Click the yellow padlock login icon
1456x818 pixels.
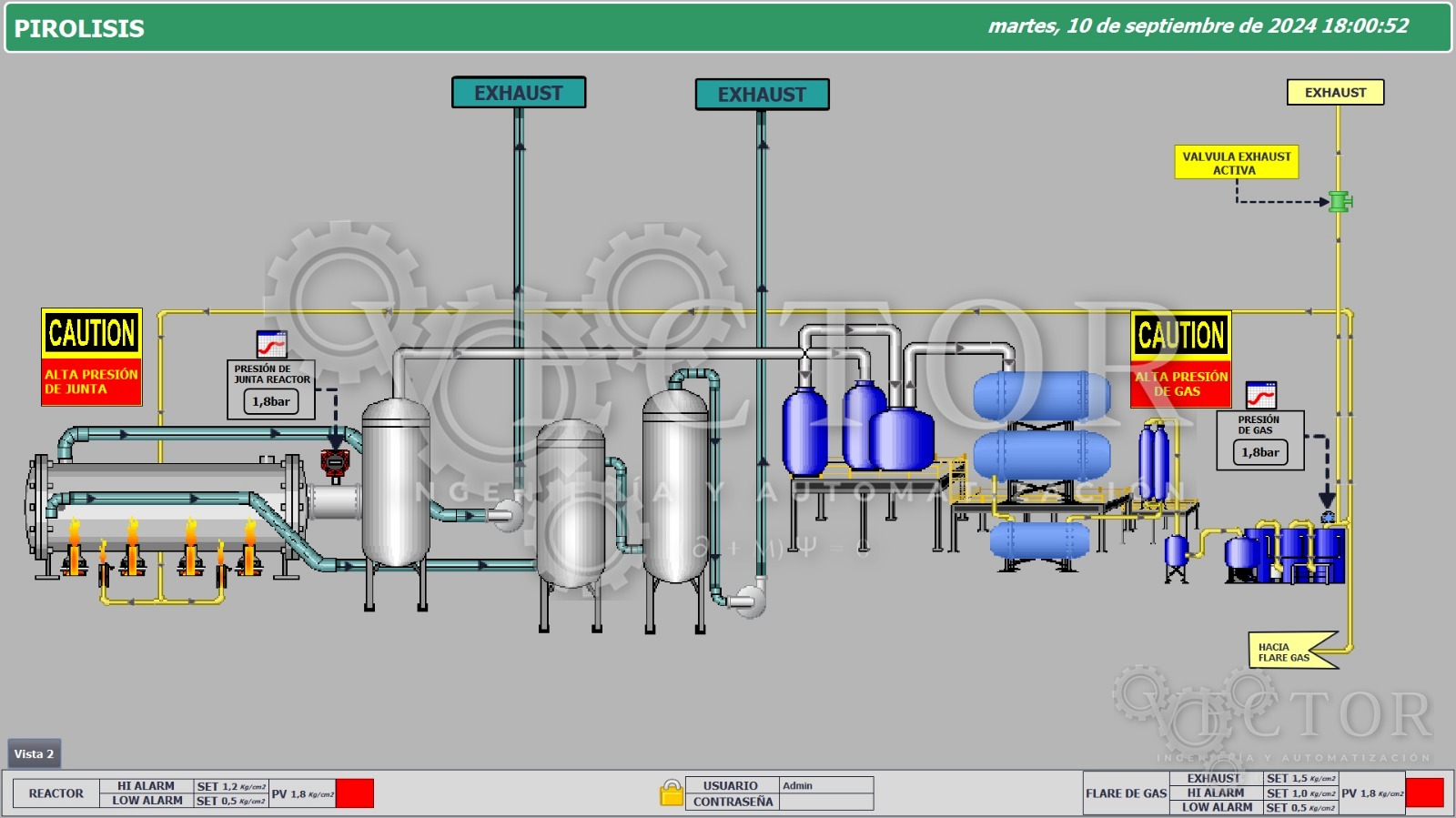click(x=672, y=793)
